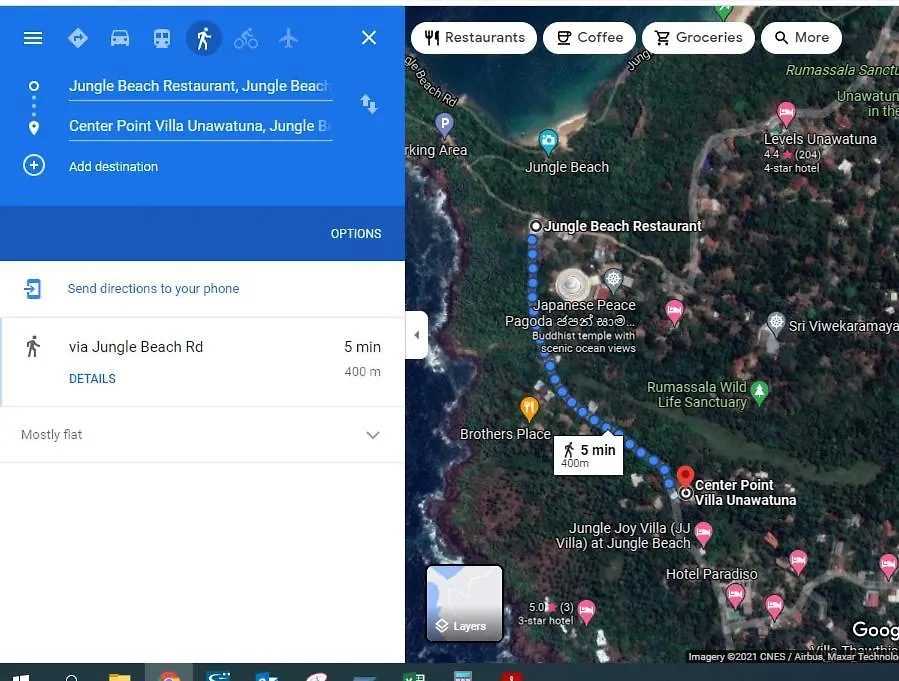The width and height of the screenshot is (899, 681).
Task: Open route DETAILS link
Action: click(92, 378)
